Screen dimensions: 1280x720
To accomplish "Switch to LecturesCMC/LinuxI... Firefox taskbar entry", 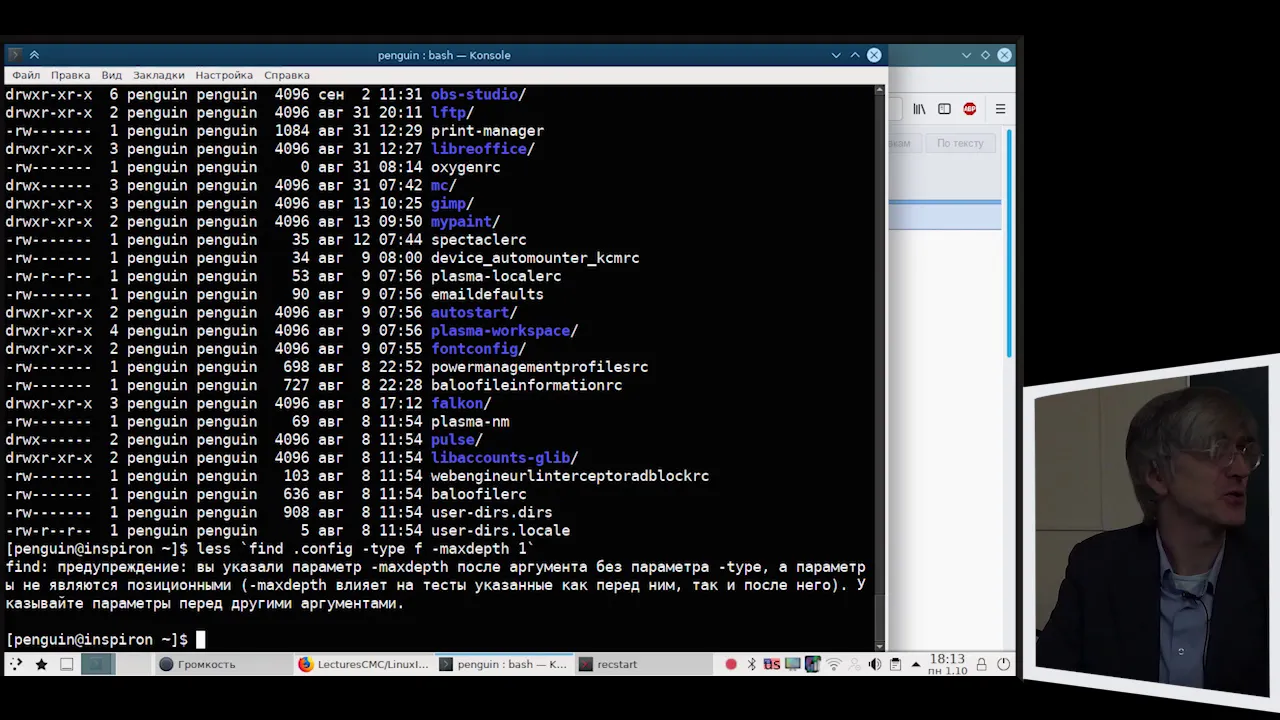I will click(364, 664).
